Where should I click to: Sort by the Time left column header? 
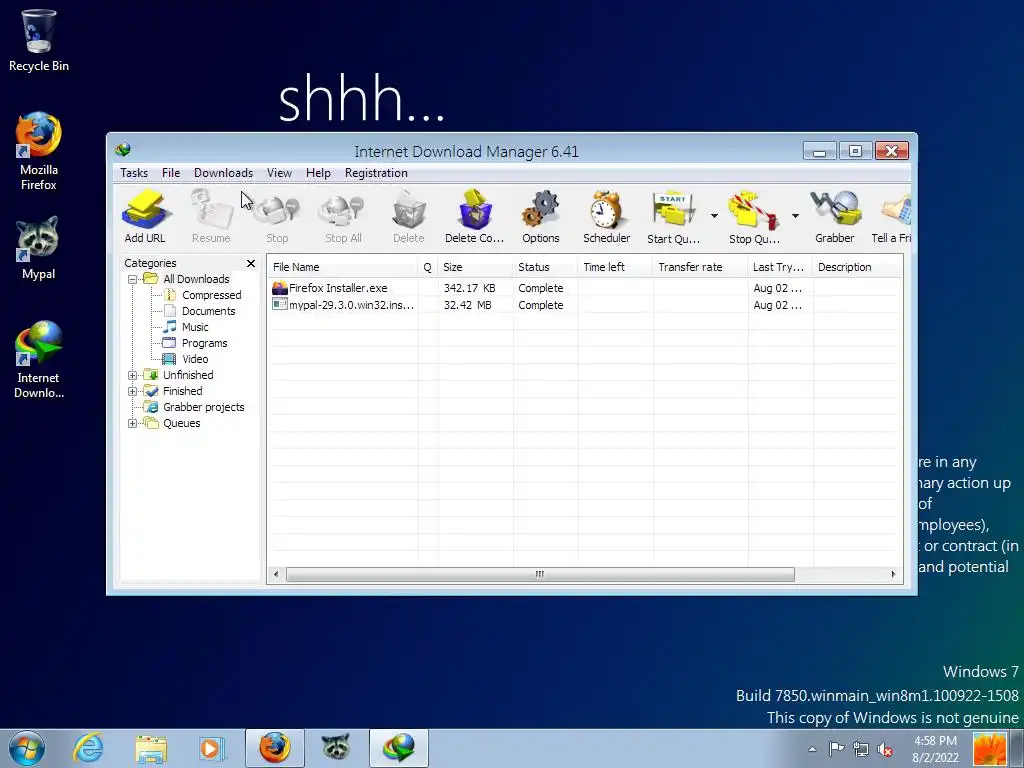click(x=615, y=267)
